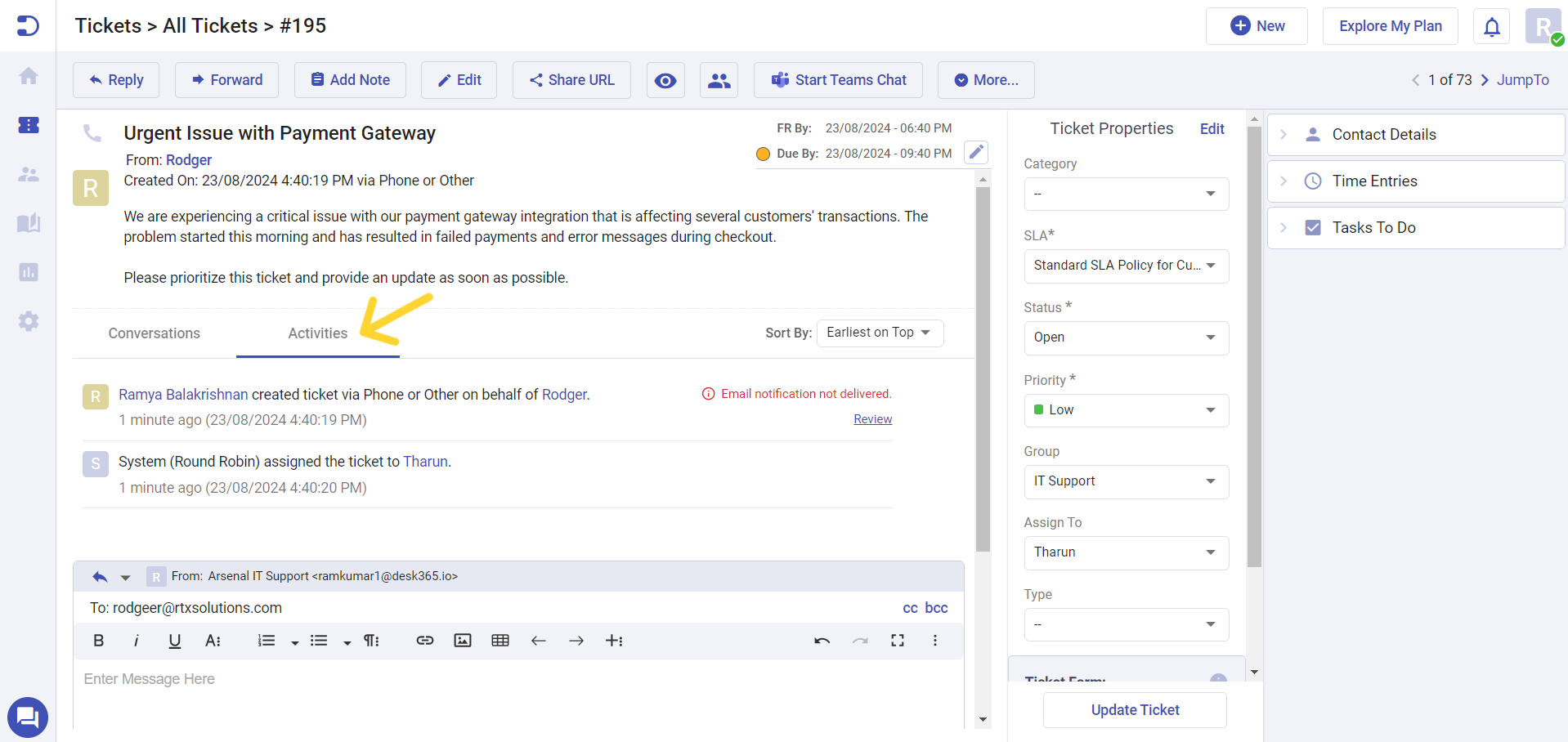Select the ticket watch eye icon

665,79
